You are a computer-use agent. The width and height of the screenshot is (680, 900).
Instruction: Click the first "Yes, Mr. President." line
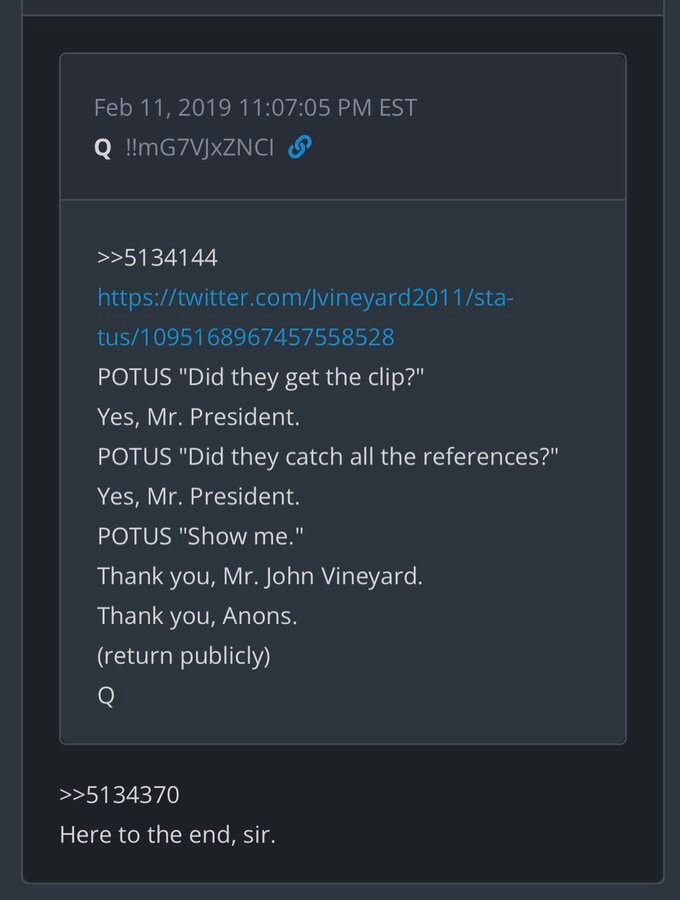click(x=198, y=416)
